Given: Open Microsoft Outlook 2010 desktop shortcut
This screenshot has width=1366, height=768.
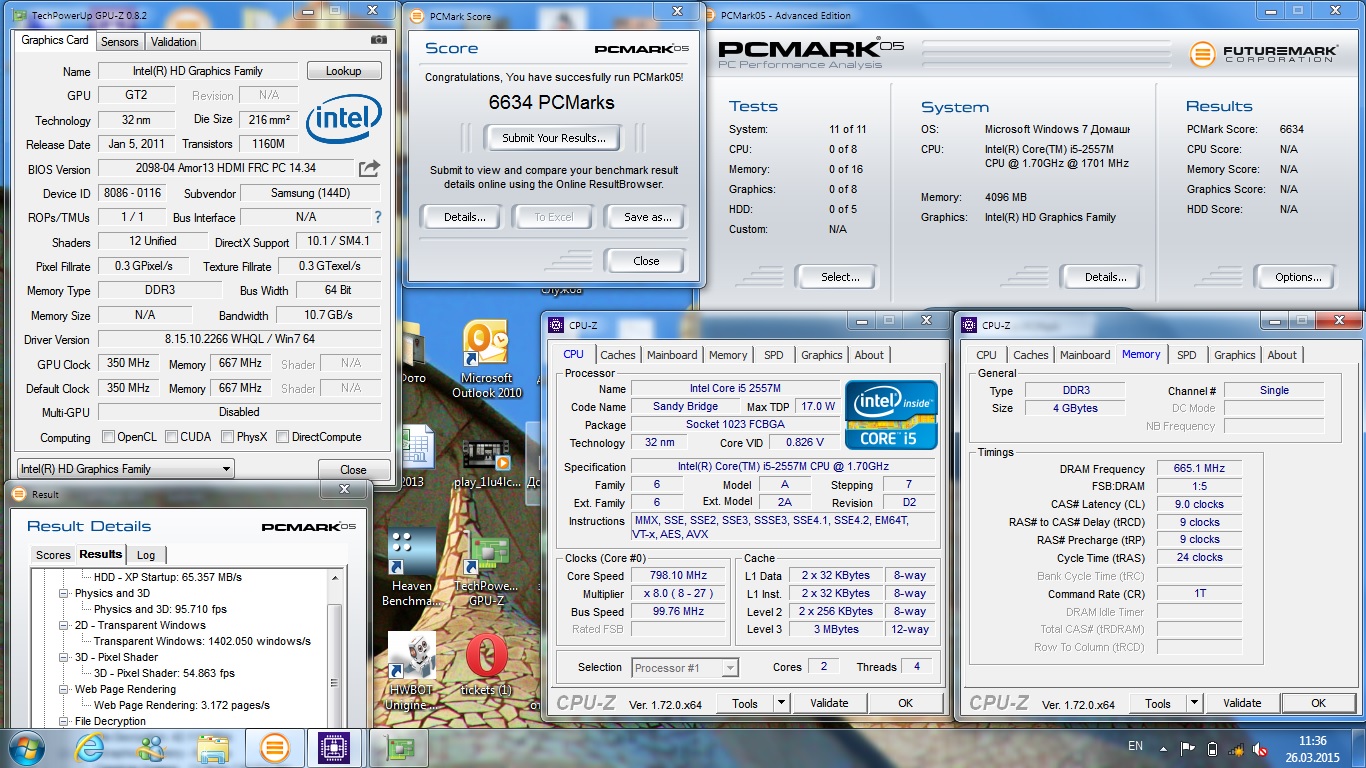Looking at the screenshot, I should pyautogui.click(x=487, y=359).
